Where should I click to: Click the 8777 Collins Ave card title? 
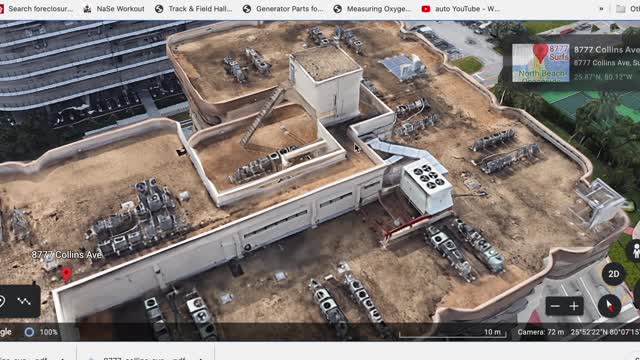607,50
